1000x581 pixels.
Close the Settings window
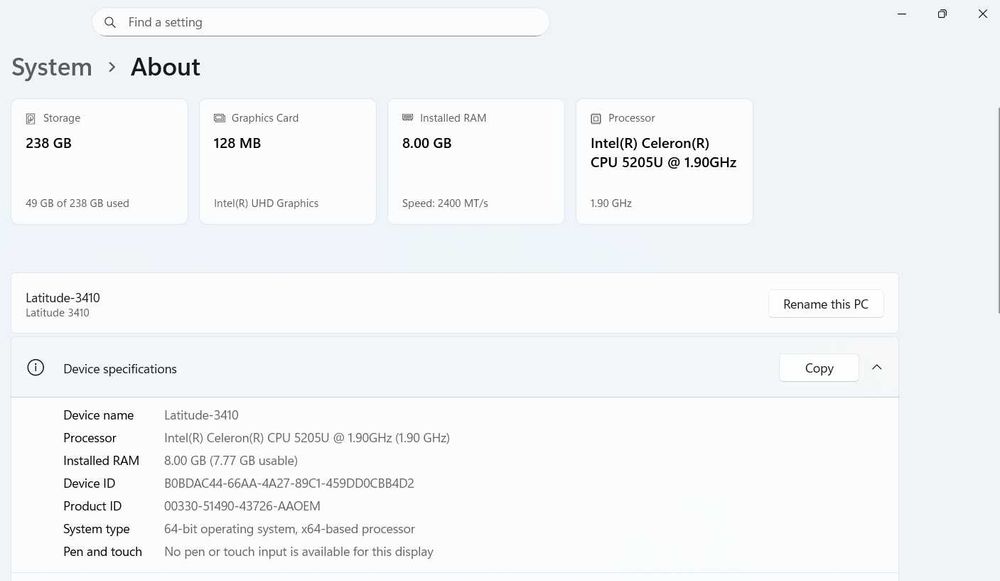tap(982, 14)
